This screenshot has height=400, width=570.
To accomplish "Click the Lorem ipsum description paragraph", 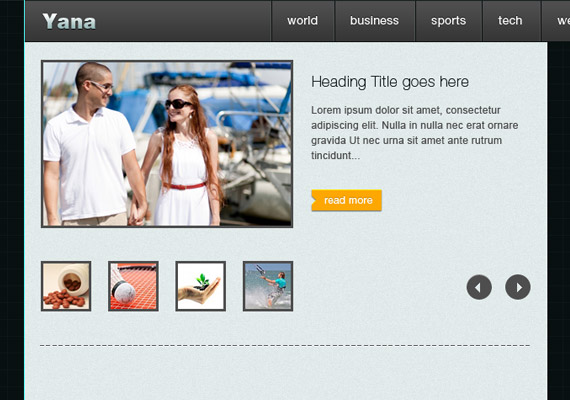I will pyautogui.click(x=414, y=133).
